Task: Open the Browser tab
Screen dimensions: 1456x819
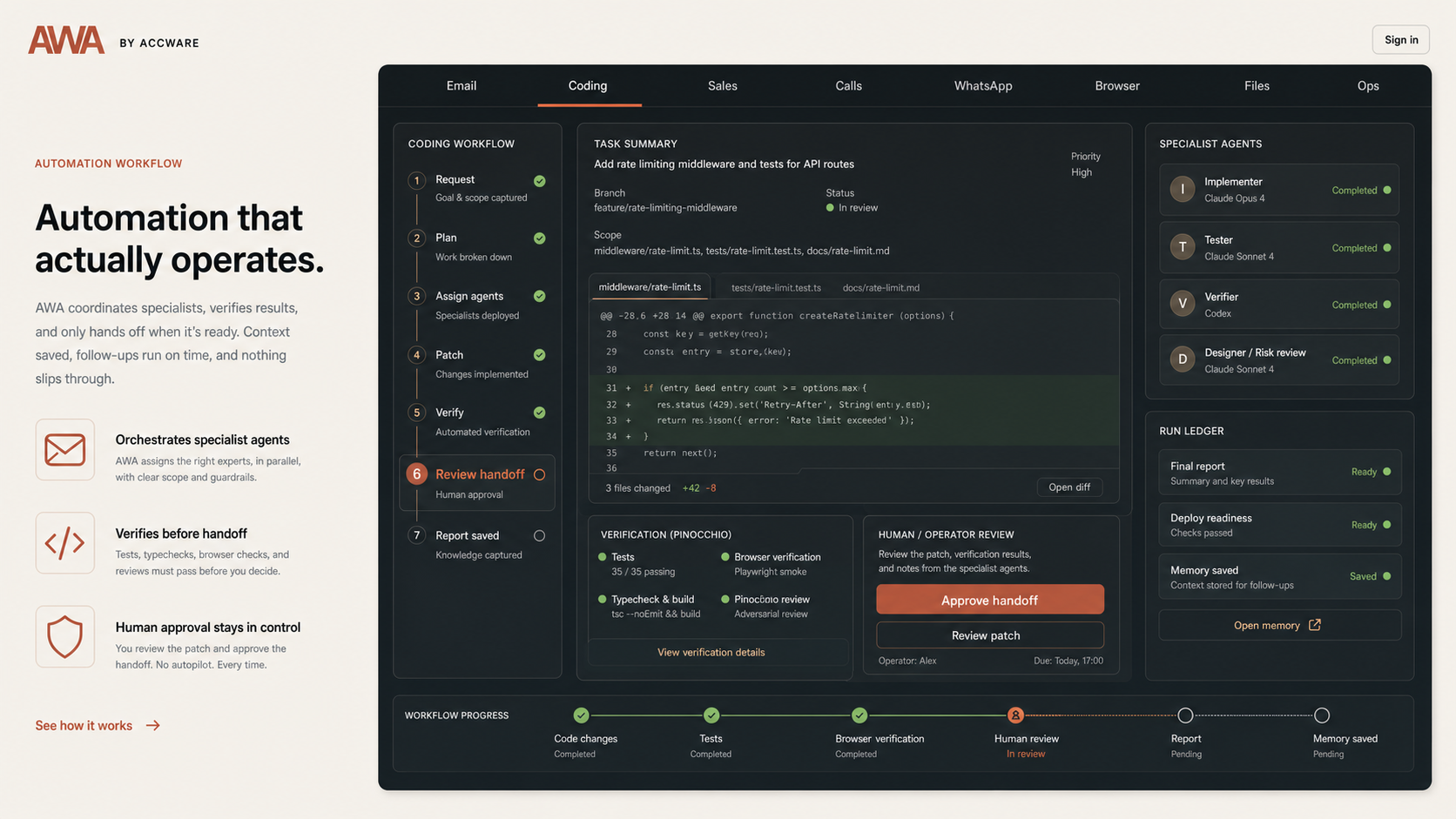Action: [1117, 86]
